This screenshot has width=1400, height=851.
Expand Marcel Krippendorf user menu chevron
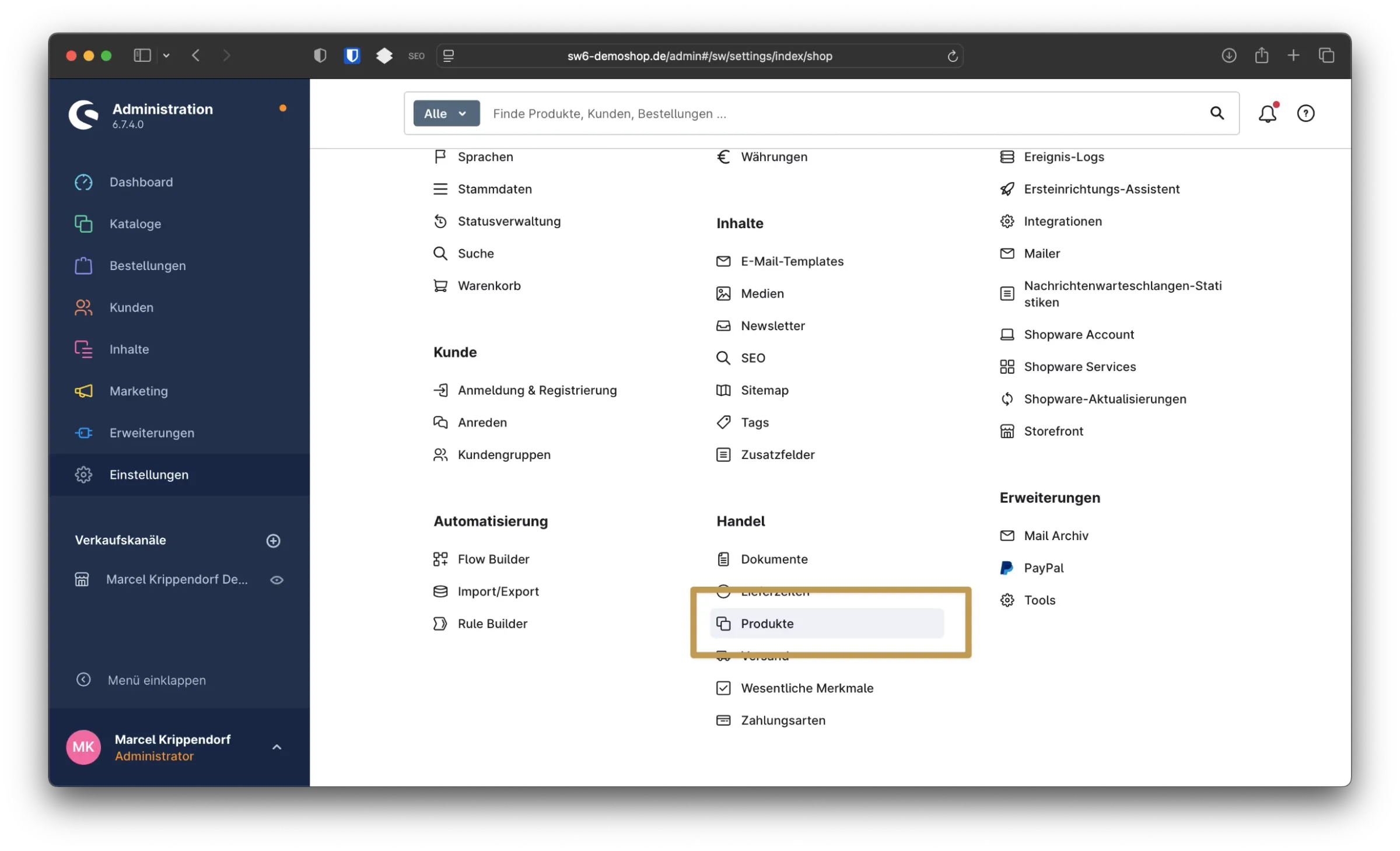click(x=276, y=747)
